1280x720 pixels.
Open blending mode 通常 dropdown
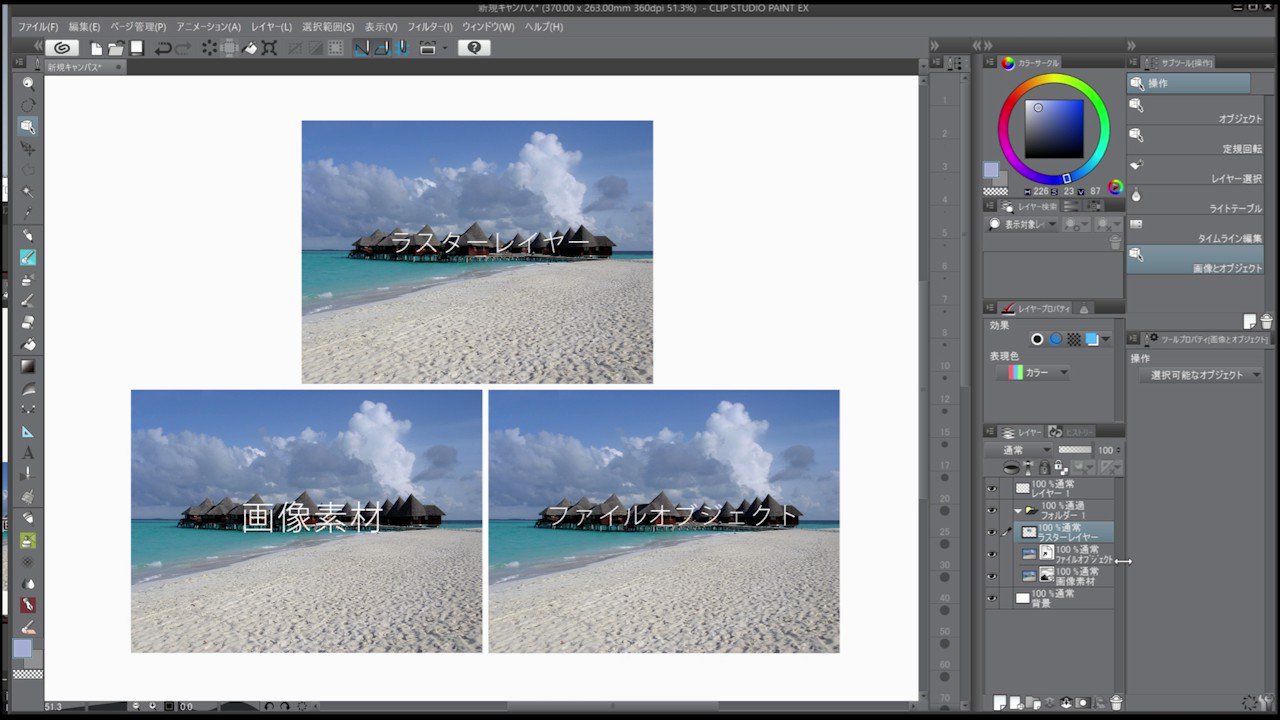click(x=1018, y=450)
